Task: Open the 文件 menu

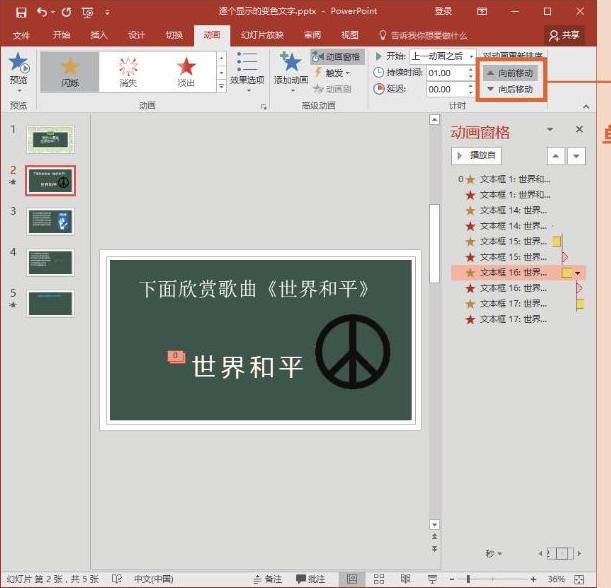Action: [21, 35]
